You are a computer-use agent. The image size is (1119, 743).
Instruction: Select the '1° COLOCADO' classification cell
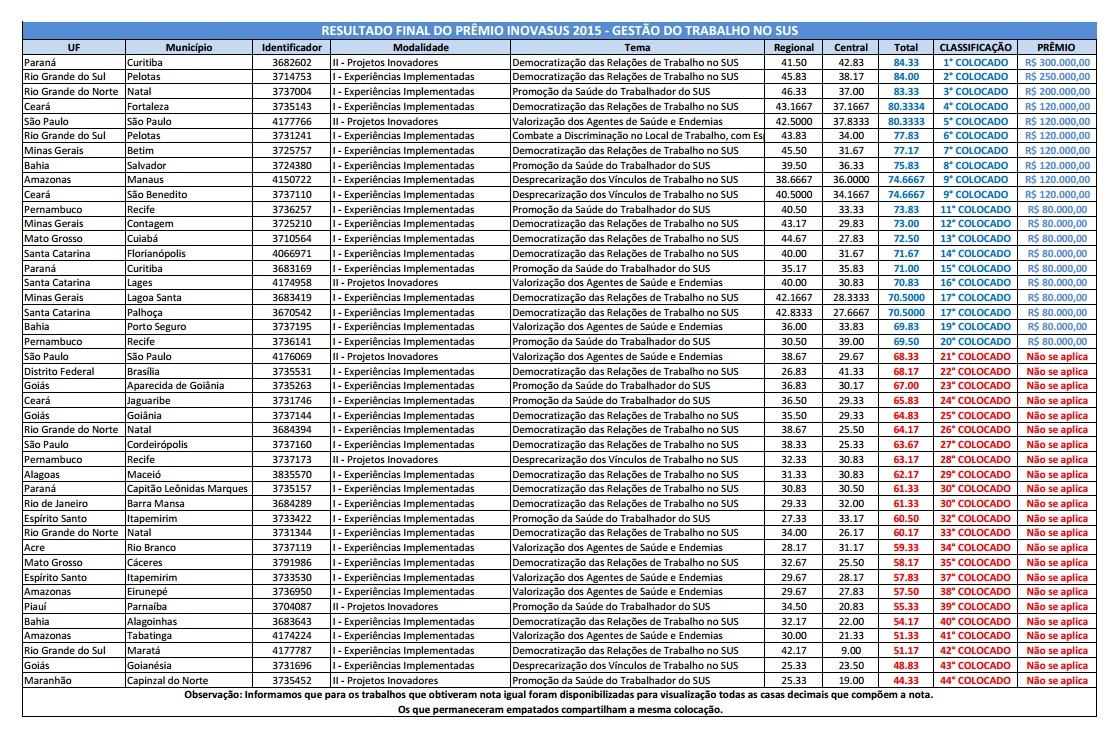(976, 62)
